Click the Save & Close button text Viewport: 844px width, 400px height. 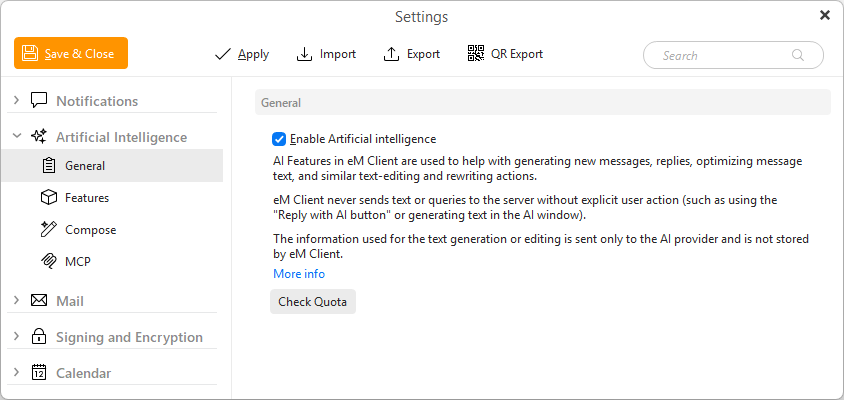point(79,54)
